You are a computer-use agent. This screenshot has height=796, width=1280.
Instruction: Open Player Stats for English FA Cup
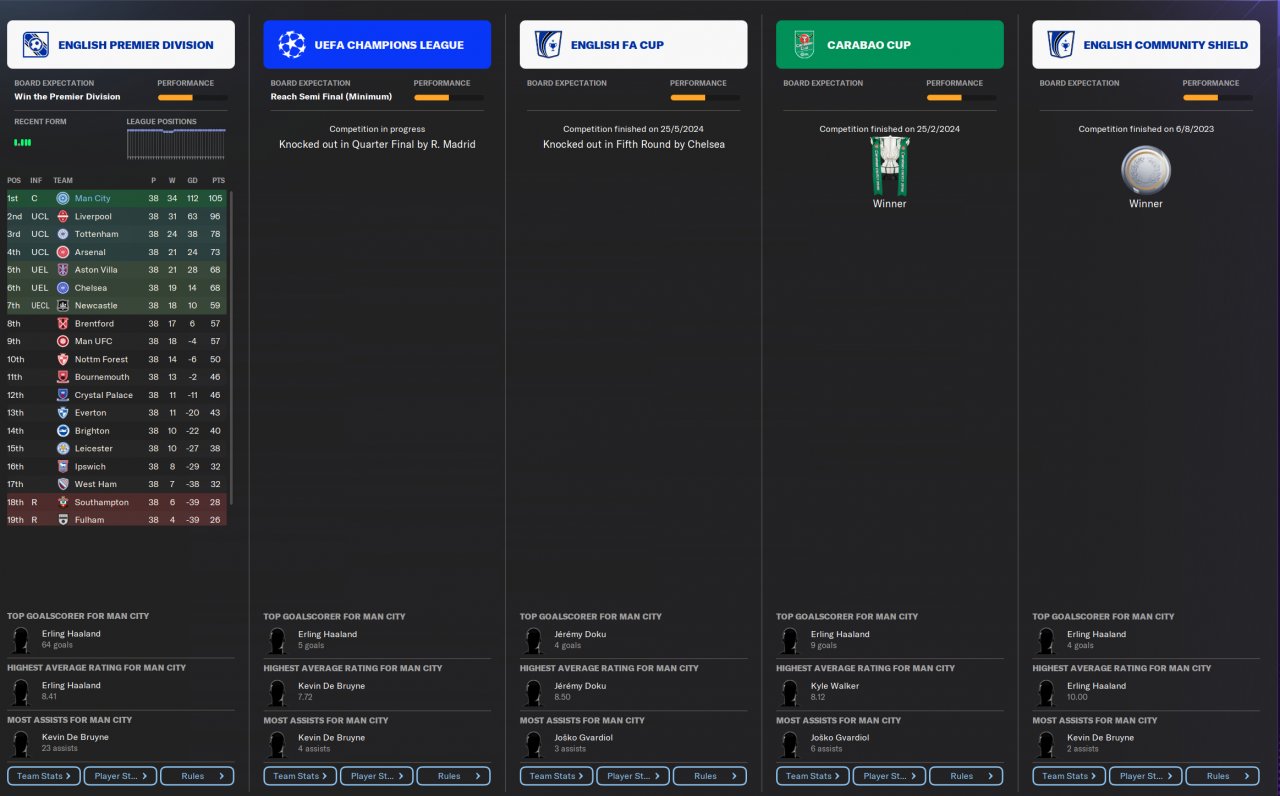[x=634, y=776]
